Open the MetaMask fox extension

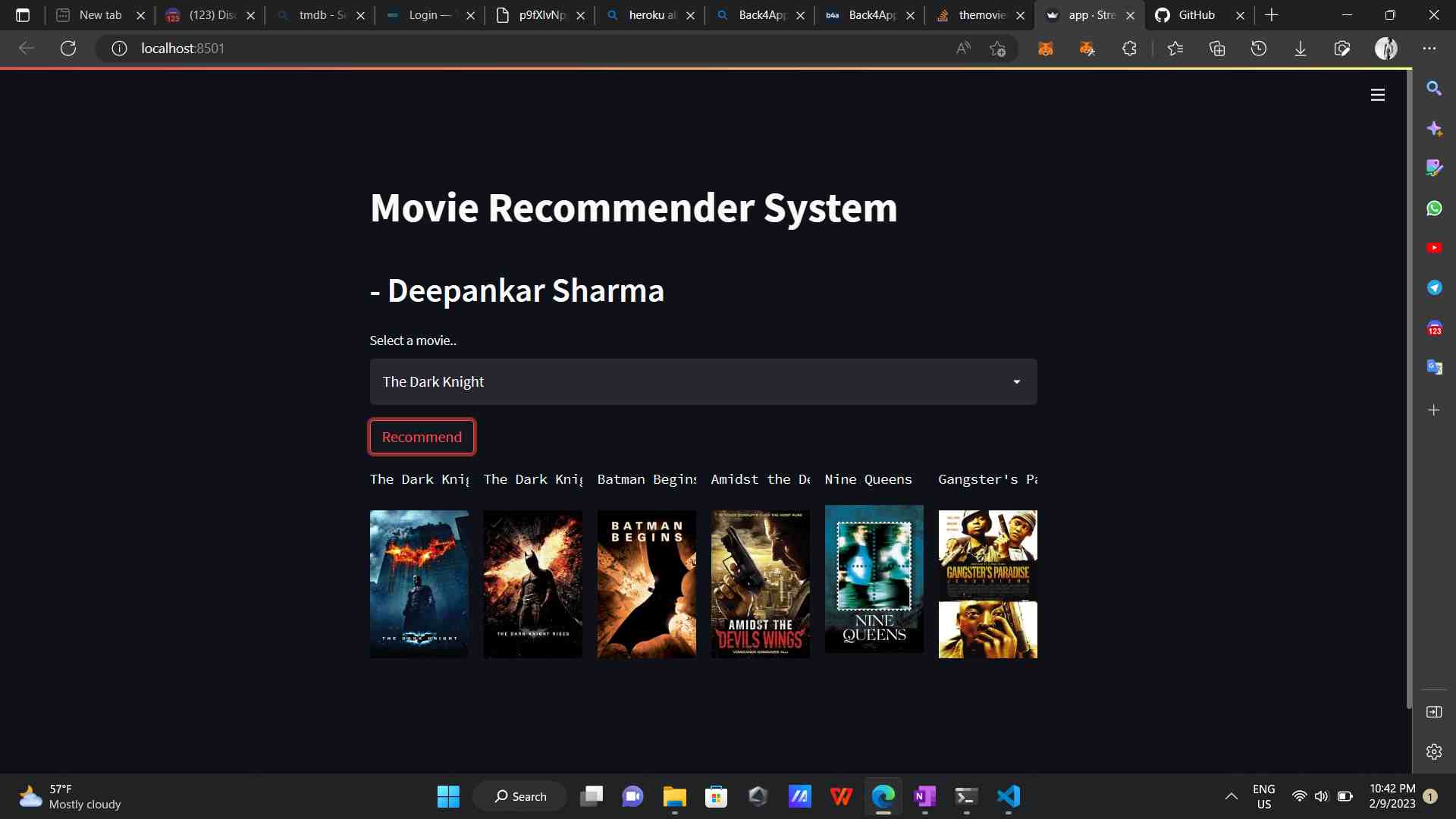click(x=1046, y=49)
